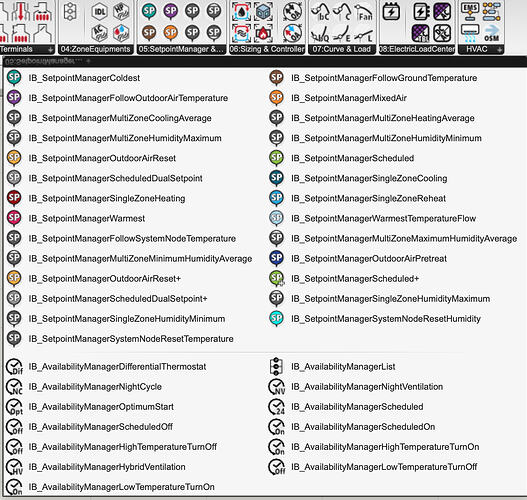Select the IB_AvailabilityManagerHybridVentilation HV icon
The height and width of the screenshot is (500, 527).
14,467
